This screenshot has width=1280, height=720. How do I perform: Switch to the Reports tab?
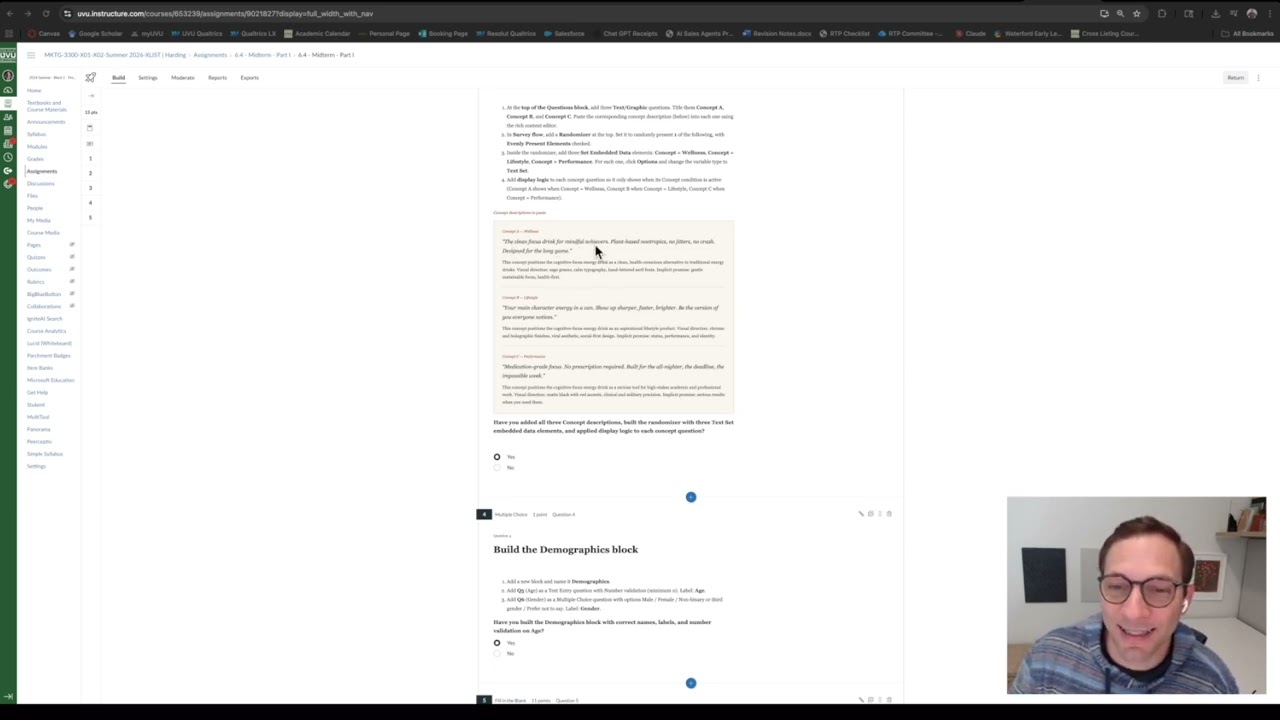click(217, 77)
